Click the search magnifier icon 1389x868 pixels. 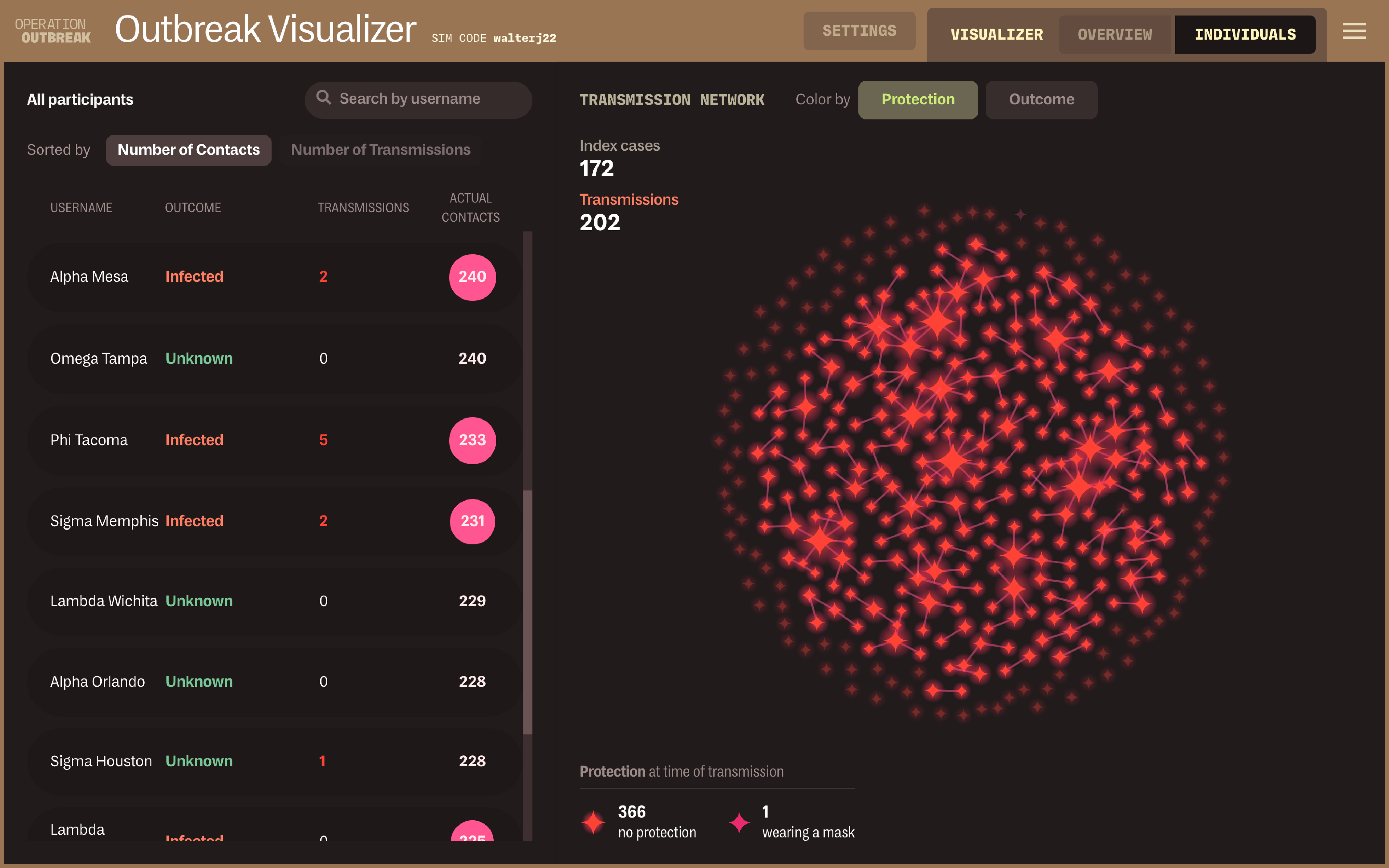click(324, 98)
